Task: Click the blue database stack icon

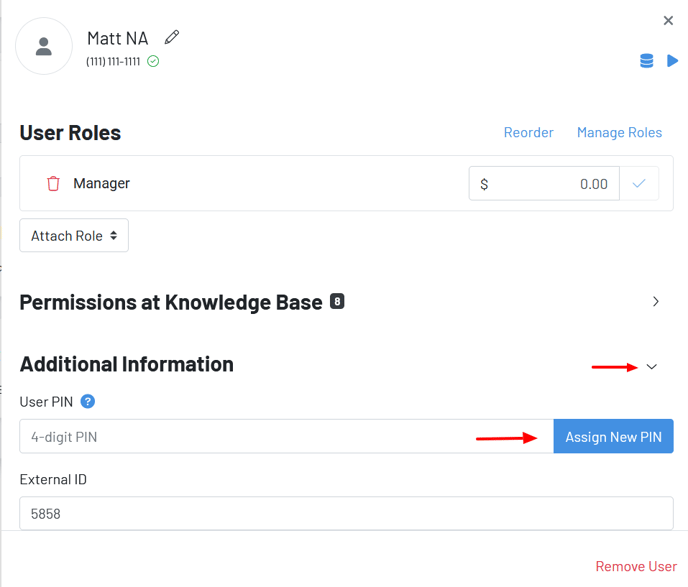Action: click(x=646, y=61)
